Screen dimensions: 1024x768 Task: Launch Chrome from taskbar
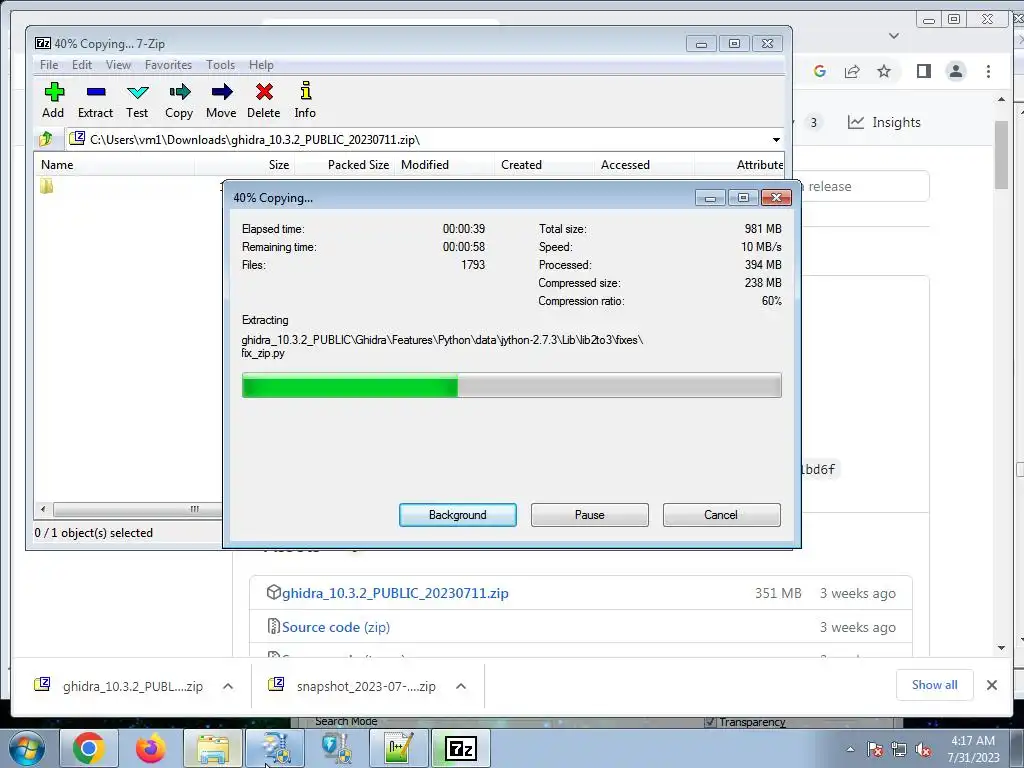[x=89, y=748]
